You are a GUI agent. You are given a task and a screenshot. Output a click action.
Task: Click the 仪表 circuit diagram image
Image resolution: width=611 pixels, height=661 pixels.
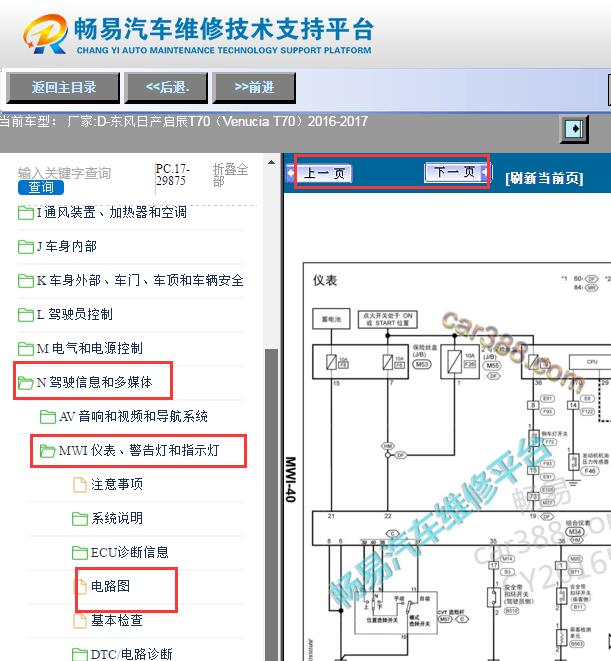tap(457, 462)
